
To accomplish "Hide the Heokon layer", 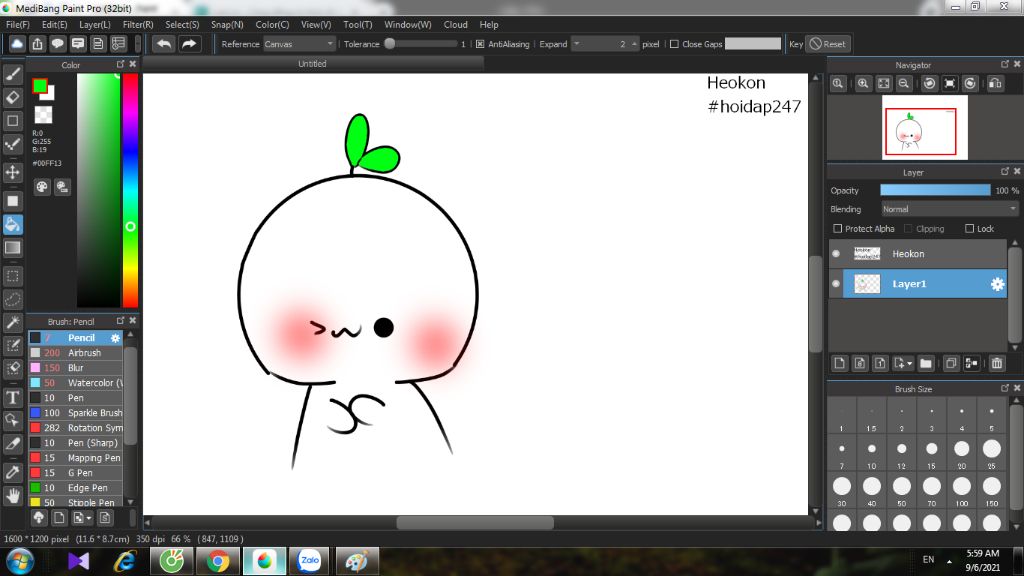I will point(836,253).
